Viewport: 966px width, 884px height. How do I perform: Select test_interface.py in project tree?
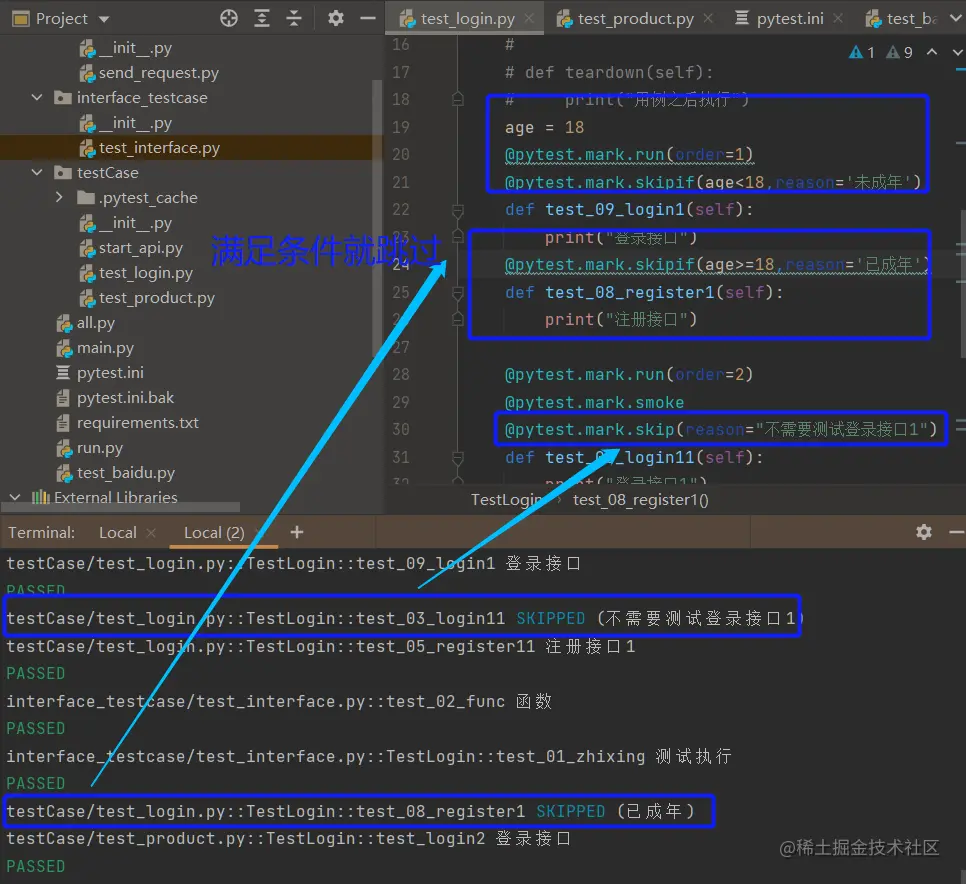[x=159, y=148]
